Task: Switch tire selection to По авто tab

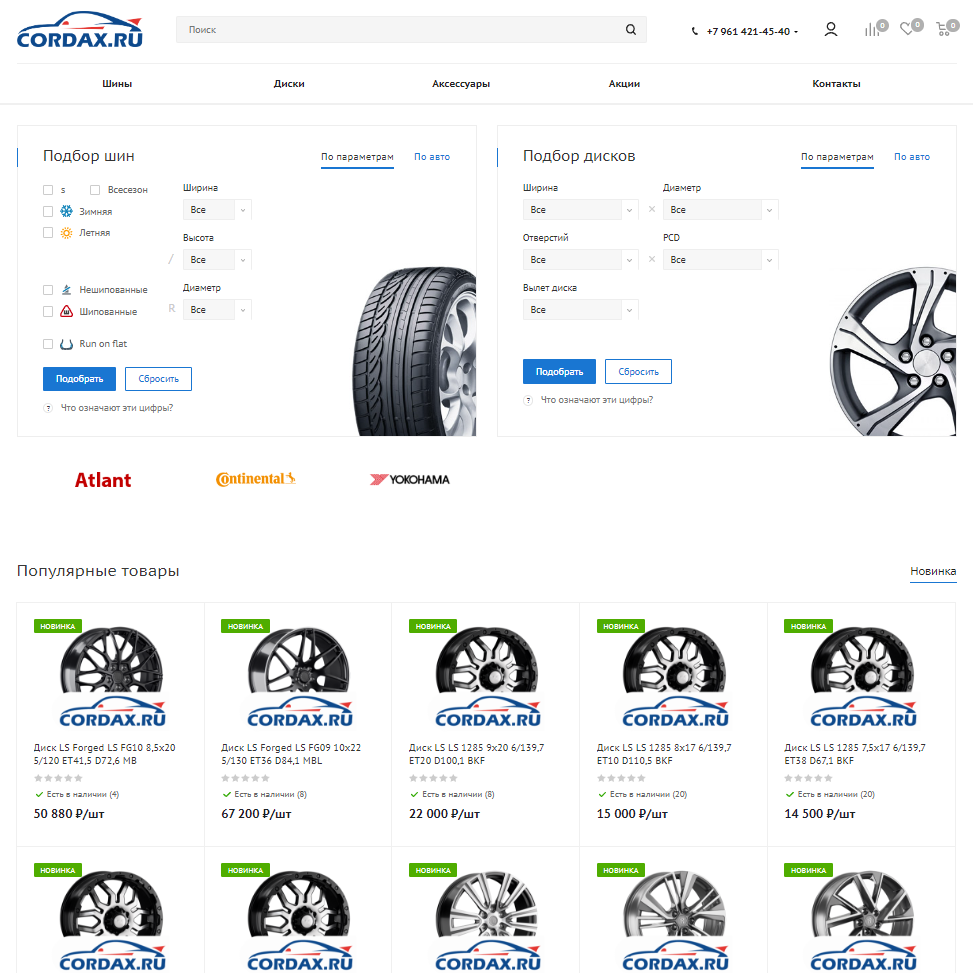Action: click(x=432, y=157)
